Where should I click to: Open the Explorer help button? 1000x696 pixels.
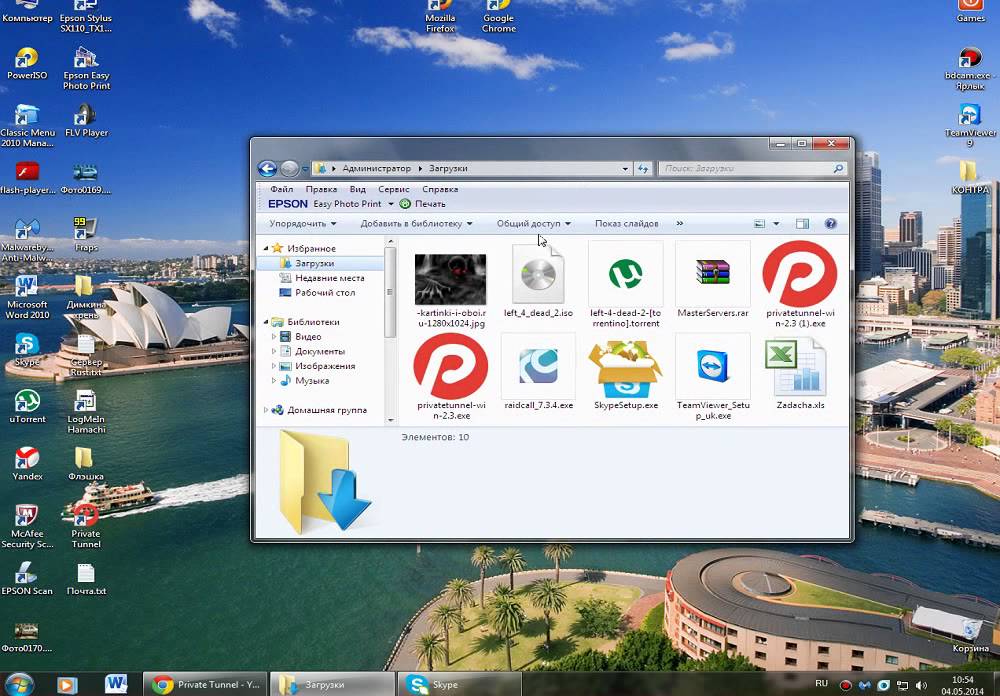(x=830, y=223)
